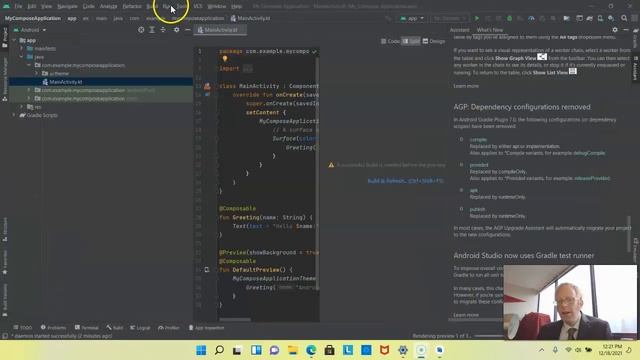Viewport: 640px width, 360px height.
Task: Open the File menu
Action: [x=18, y=6]
